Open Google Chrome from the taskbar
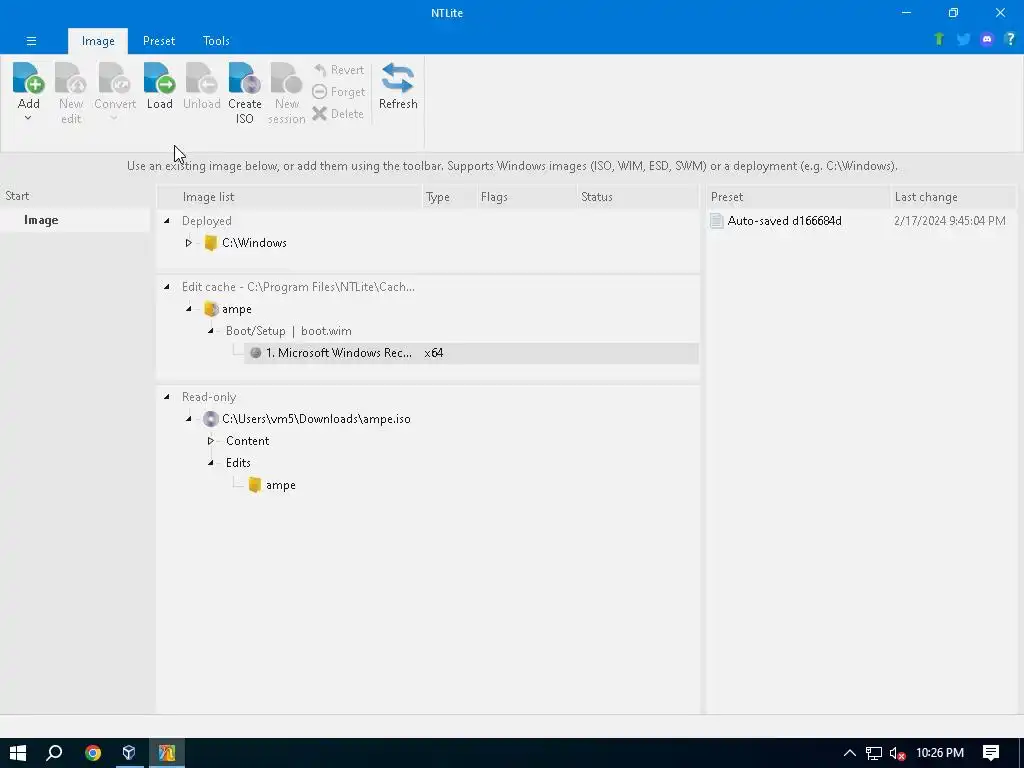Screen dimensions: 1024x768 pyautogui.click(x=93, y=753)
